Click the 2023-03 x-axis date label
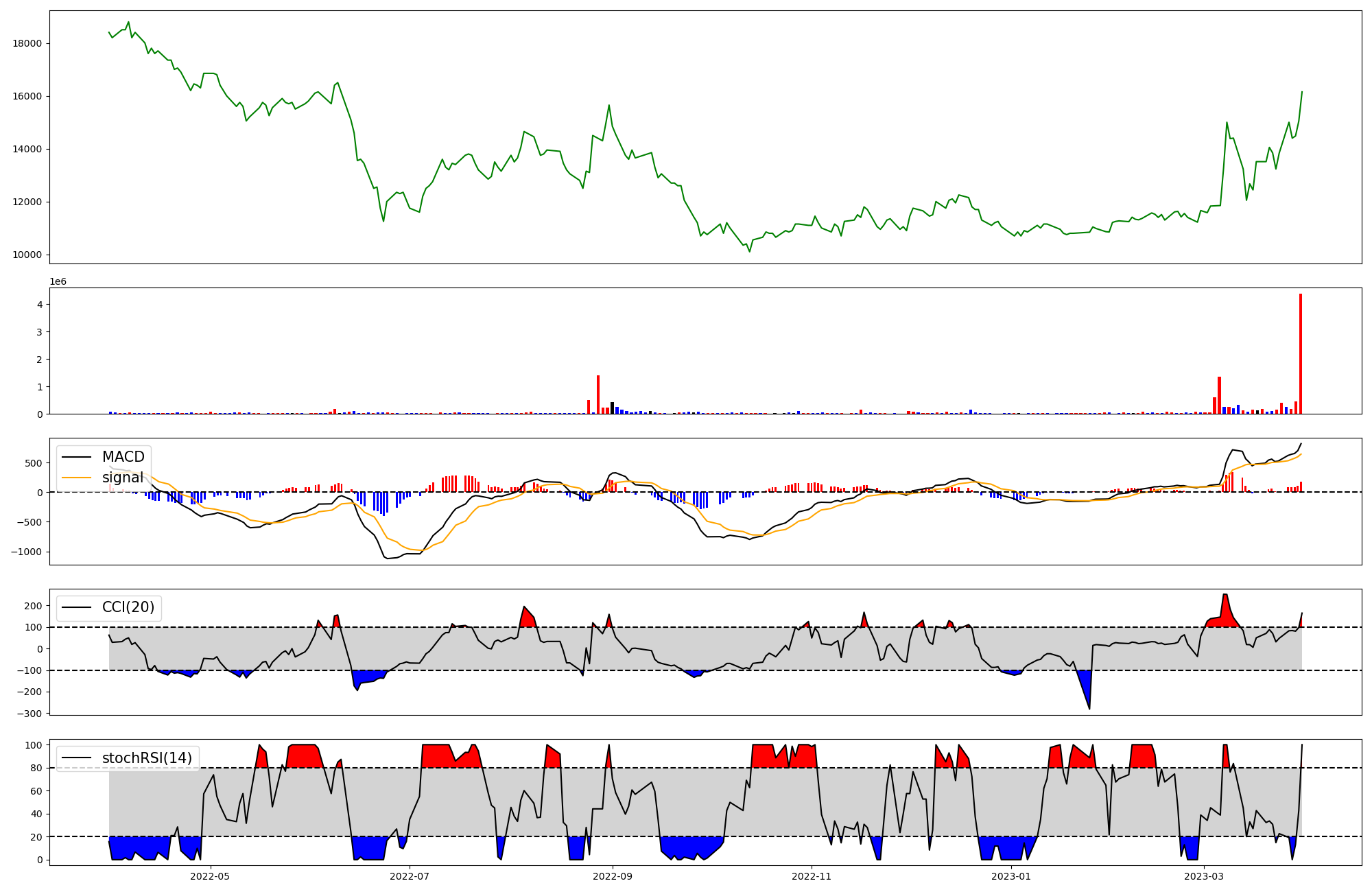 click(x=1204, y=876)
